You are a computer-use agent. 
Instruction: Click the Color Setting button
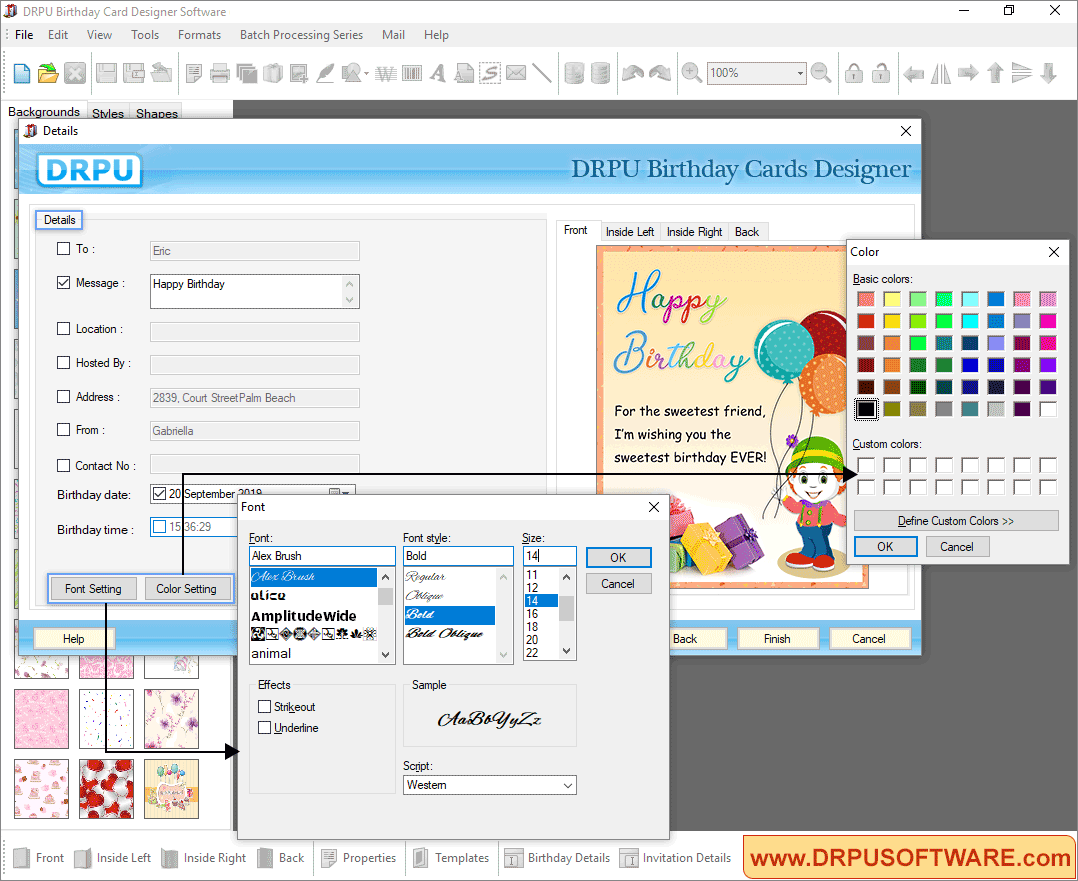(x=186, y=589)
